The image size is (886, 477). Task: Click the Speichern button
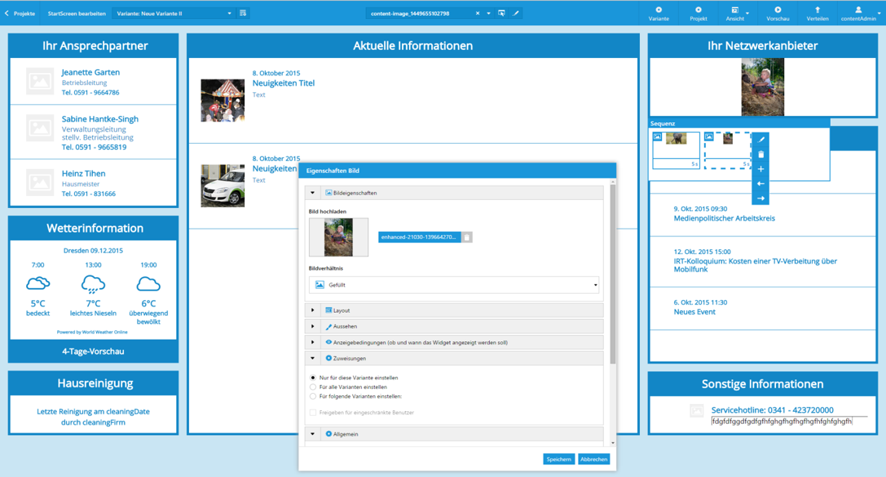[559, 459]
